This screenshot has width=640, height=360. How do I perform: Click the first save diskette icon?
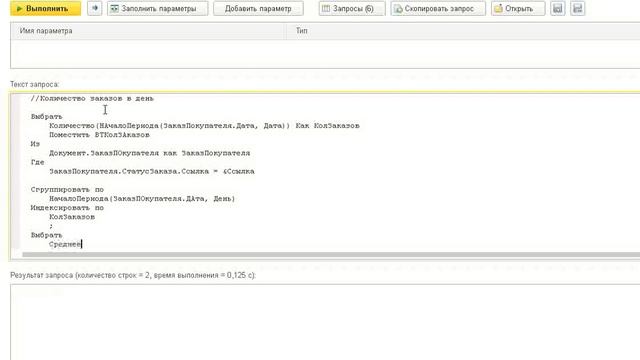click(x=558, y=9)
